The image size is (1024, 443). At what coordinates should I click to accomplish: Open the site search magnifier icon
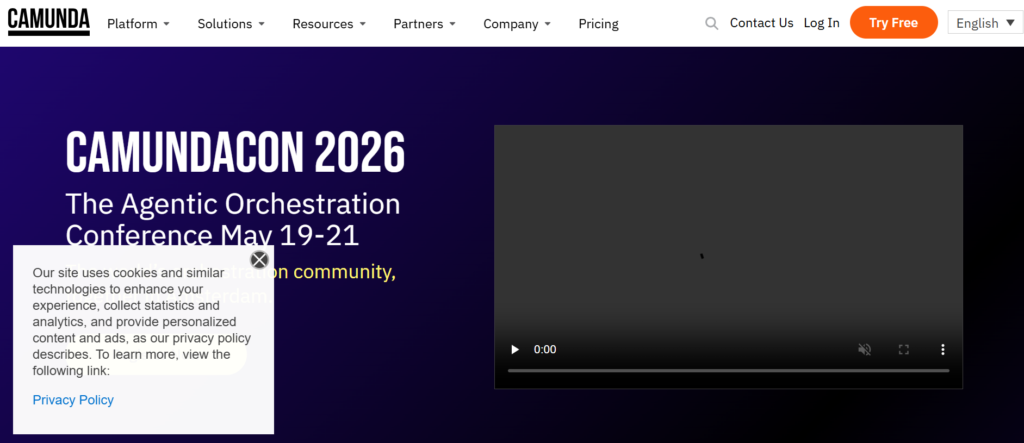point(711,23)
